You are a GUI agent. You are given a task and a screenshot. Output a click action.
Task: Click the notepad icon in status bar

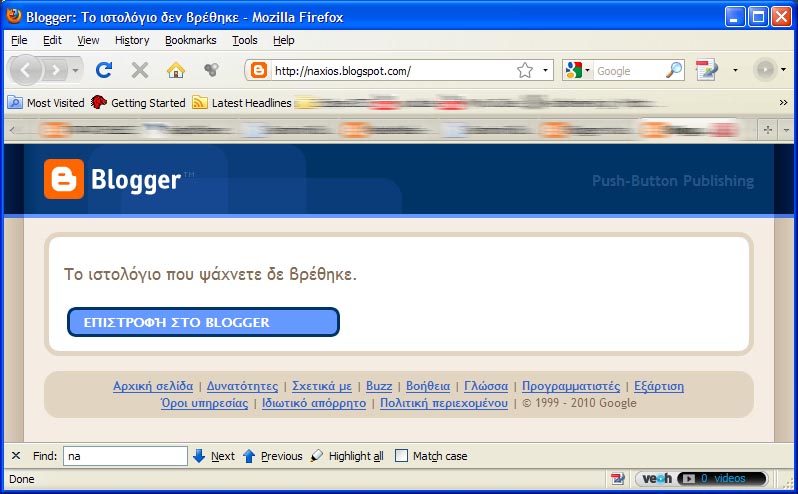tap(617, 479)
